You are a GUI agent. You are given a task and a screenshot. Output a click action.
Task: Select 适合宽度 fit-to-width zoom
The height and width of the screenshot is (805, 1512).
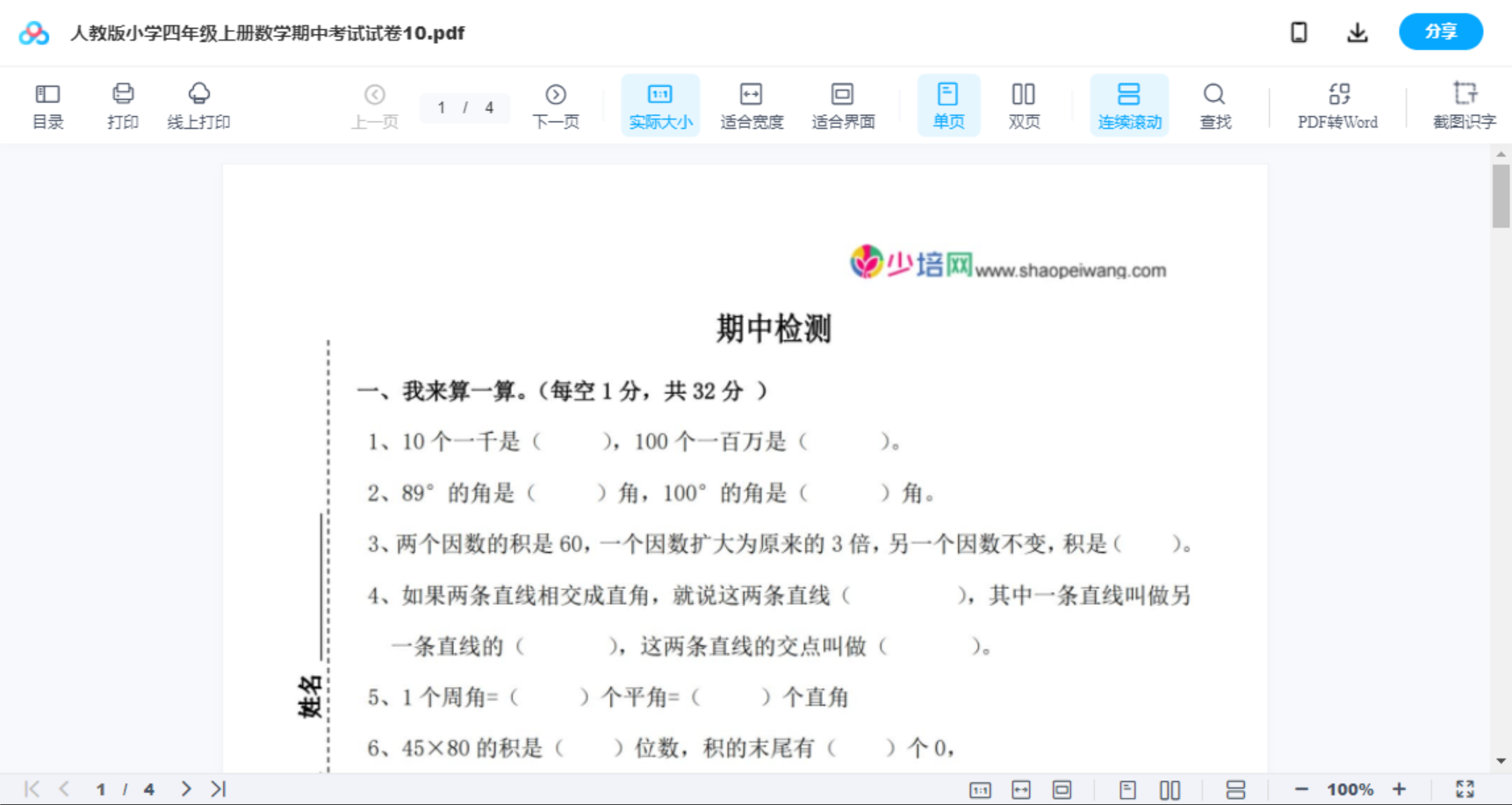[752, 104]
